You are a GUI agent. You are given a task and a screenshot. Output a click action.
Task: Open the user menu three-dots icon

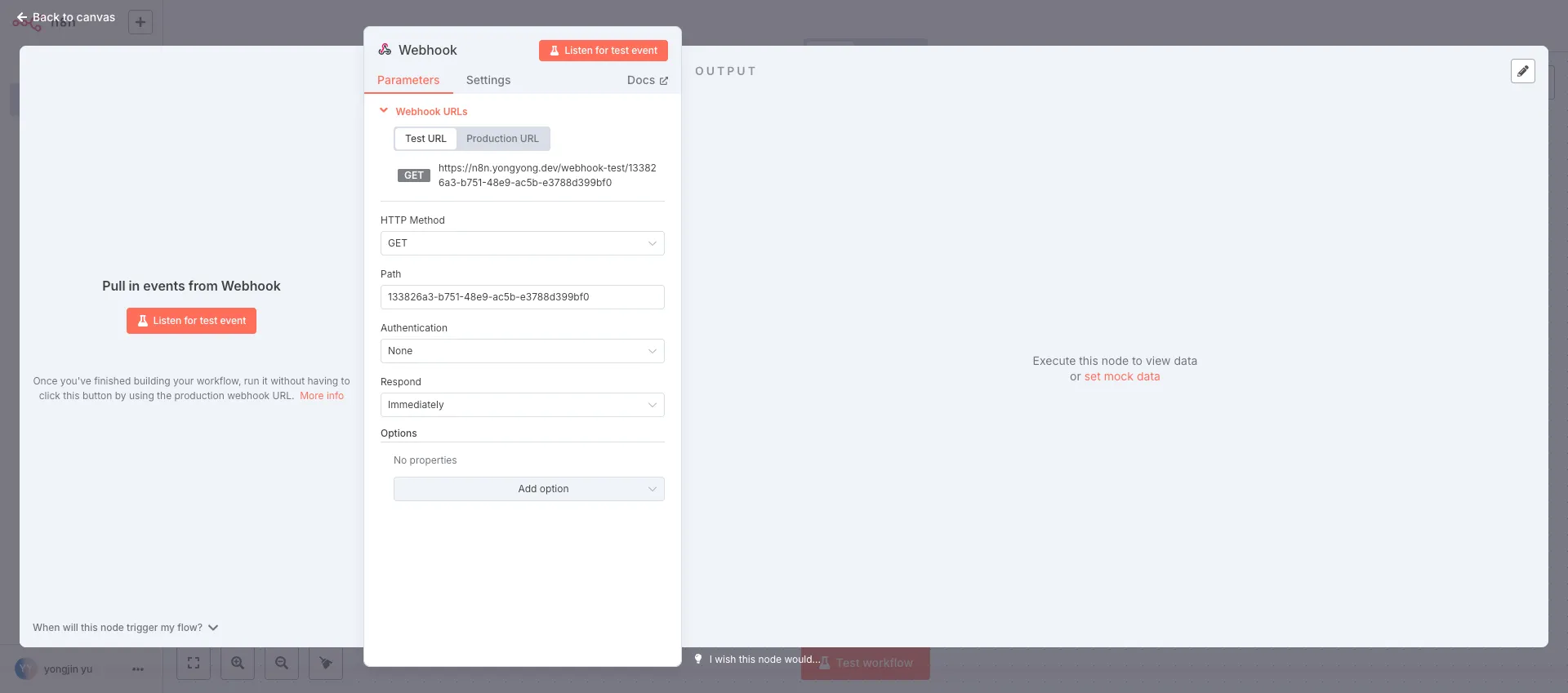coord(138,669)
